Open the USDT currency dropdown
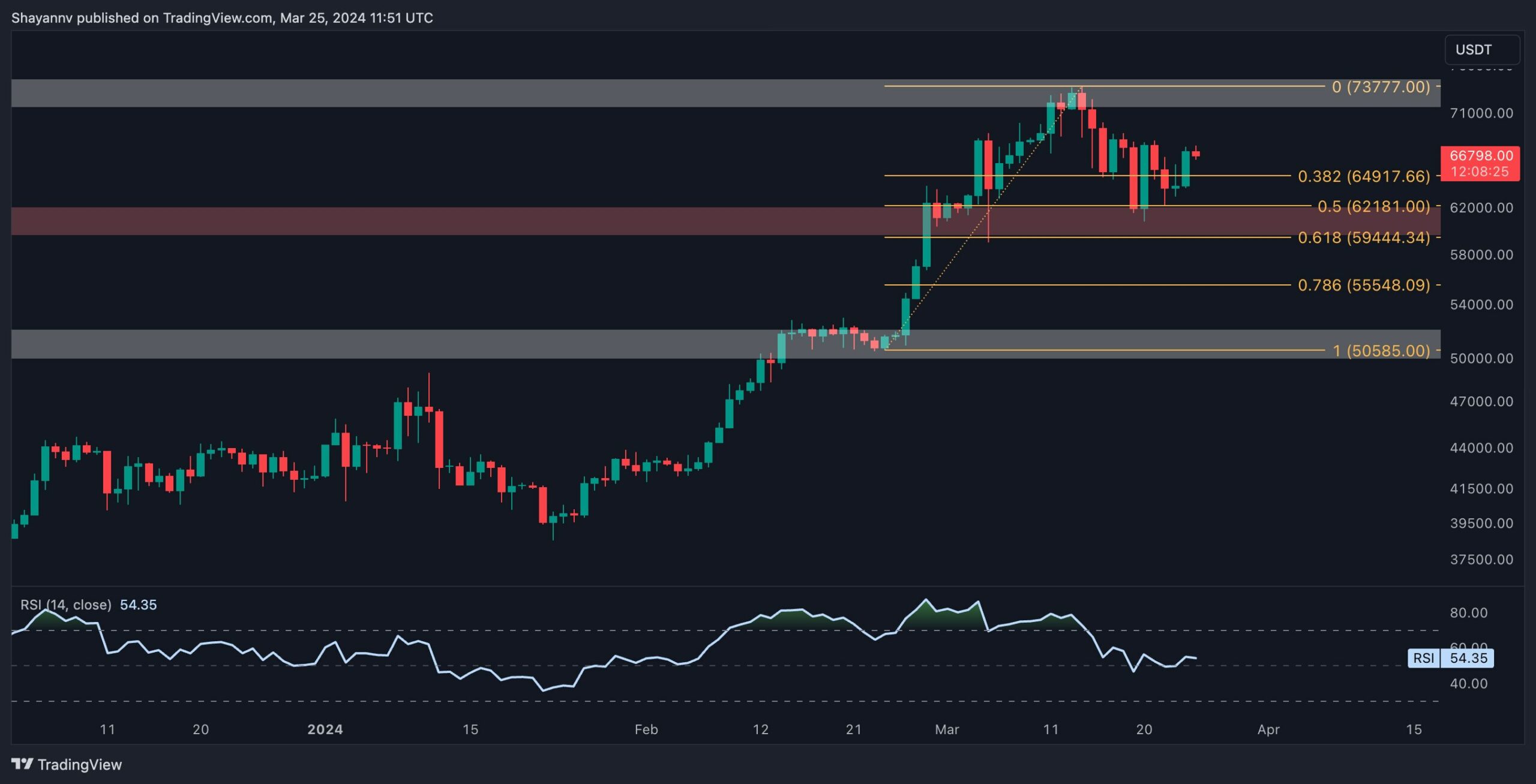The height and width of the screenshot is (784, 1536). point(1481,50)
